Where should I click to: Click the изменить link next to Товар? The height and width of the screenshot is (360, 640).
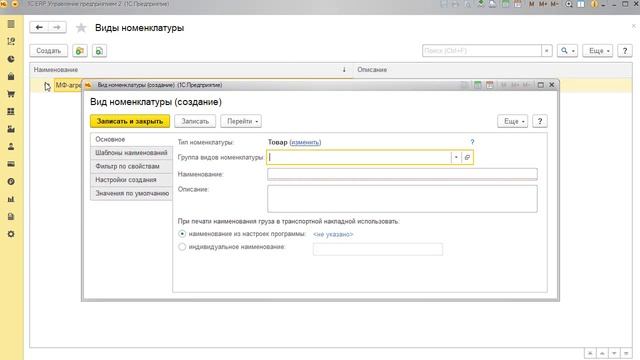click(x=305, y=142)
